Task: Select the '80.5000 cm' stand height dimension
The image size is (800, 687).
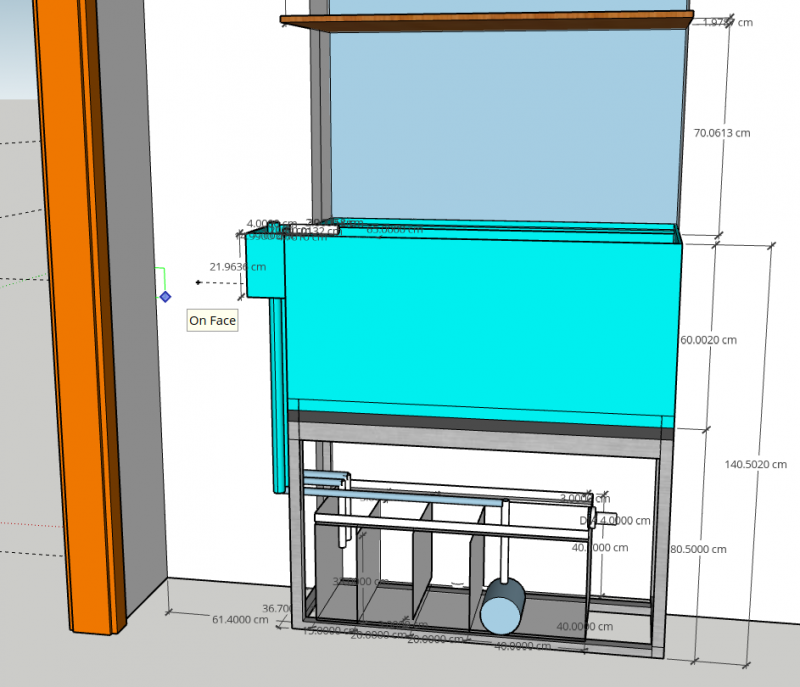Action: click(x=698, y=549)
